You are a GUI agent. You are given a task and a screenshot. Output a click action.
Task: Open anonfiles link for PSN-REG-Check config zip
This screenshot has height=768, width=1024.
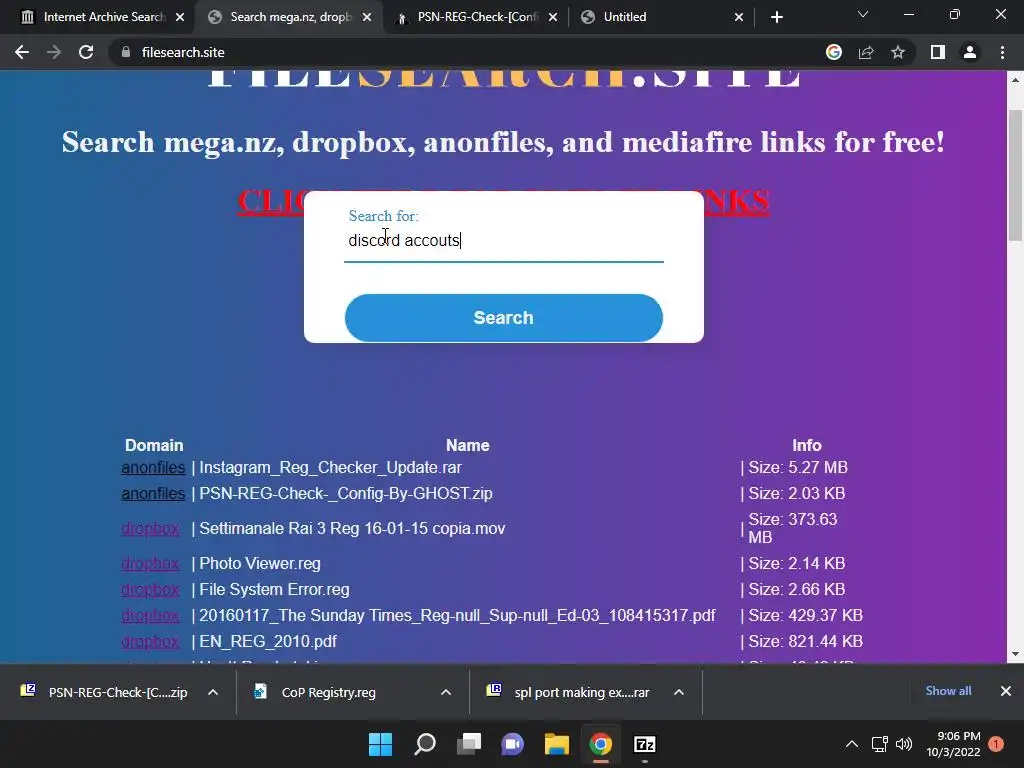click(153, 494)
